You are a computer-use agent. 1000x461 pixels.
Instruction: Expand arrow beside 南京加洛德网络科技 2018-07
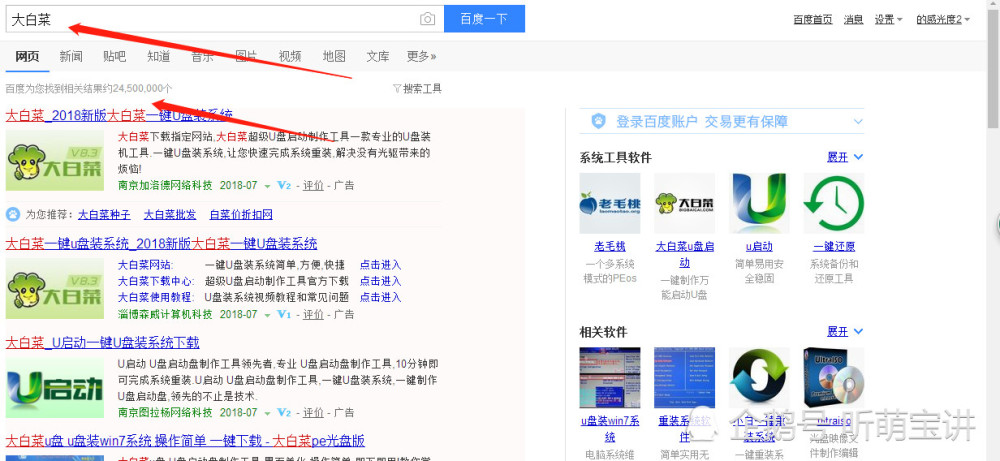pos(267,186)
